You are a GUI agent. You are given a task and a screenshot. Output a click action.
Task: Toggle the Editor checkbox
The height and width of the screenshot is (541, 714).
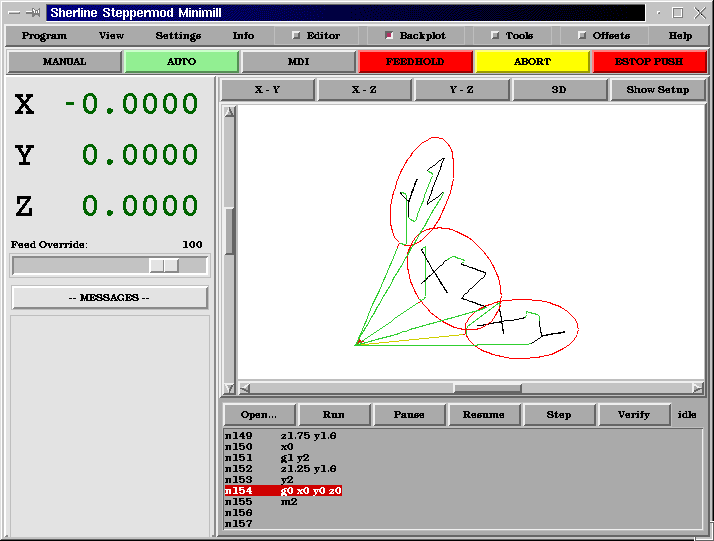click(x=296, y=36)
